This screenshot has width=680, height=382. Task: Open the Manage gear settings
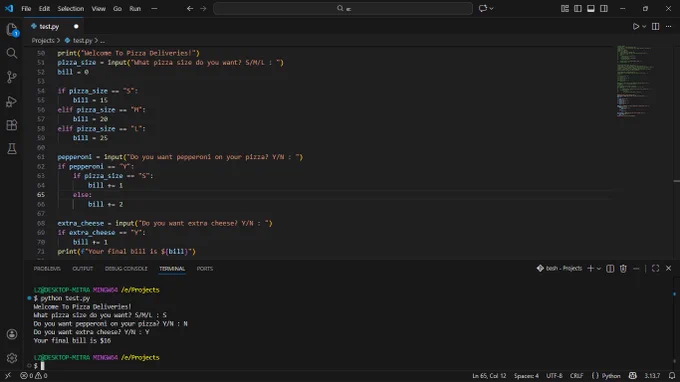12,358
